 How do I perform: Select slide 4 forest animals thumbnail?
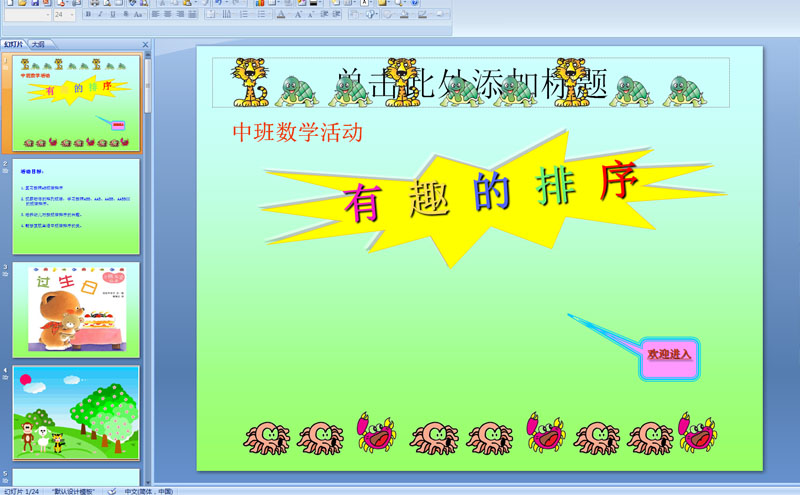(76, 413)
